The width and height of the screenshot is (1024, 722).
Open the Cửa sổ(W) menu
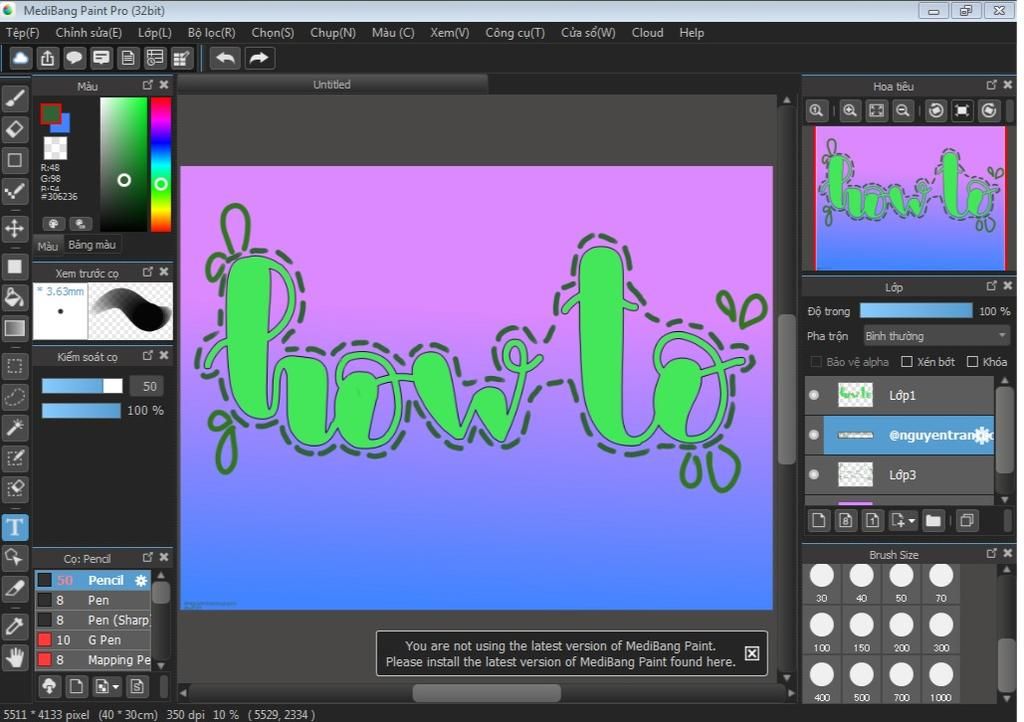click(588, 33)
